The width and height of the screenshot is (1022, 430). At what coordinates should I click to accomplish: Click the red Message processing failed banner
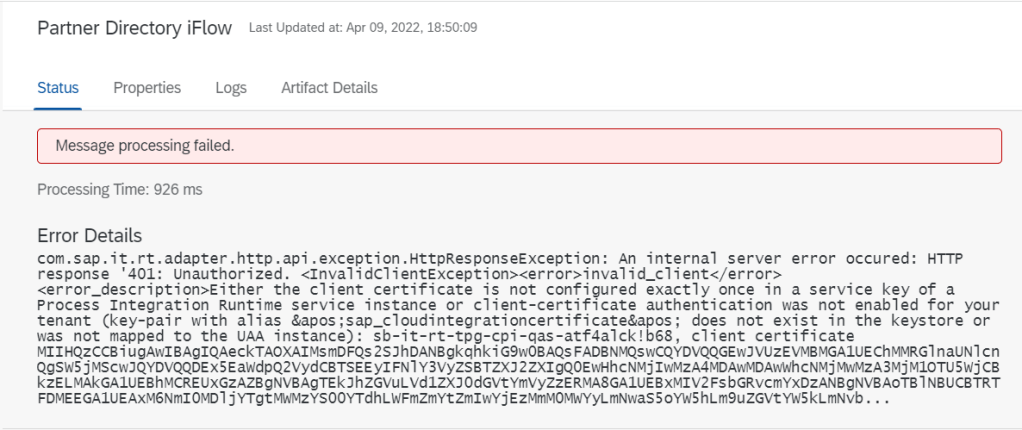519,146
